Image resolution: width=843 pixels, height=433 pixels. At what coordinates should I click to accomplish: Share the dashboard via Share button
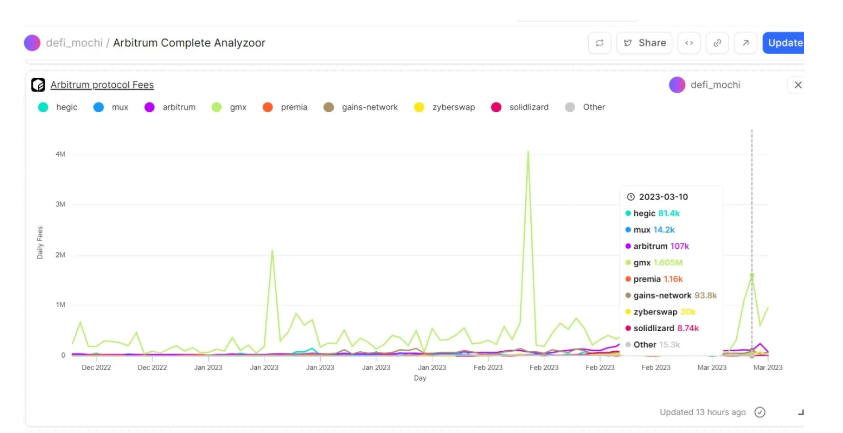[645, 43]
